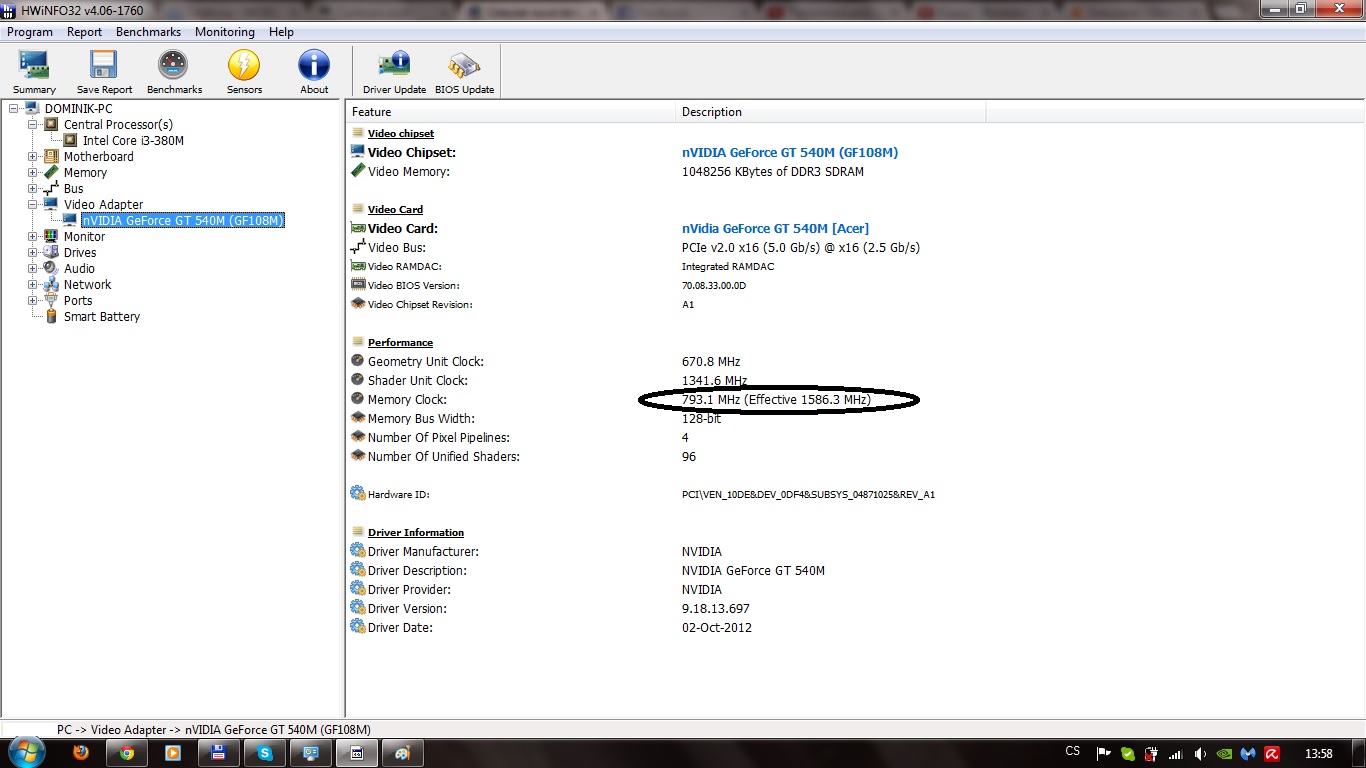Click the CS language indicator
The width and height of the screenshot is (1366, 768).
coord(1073,752)
